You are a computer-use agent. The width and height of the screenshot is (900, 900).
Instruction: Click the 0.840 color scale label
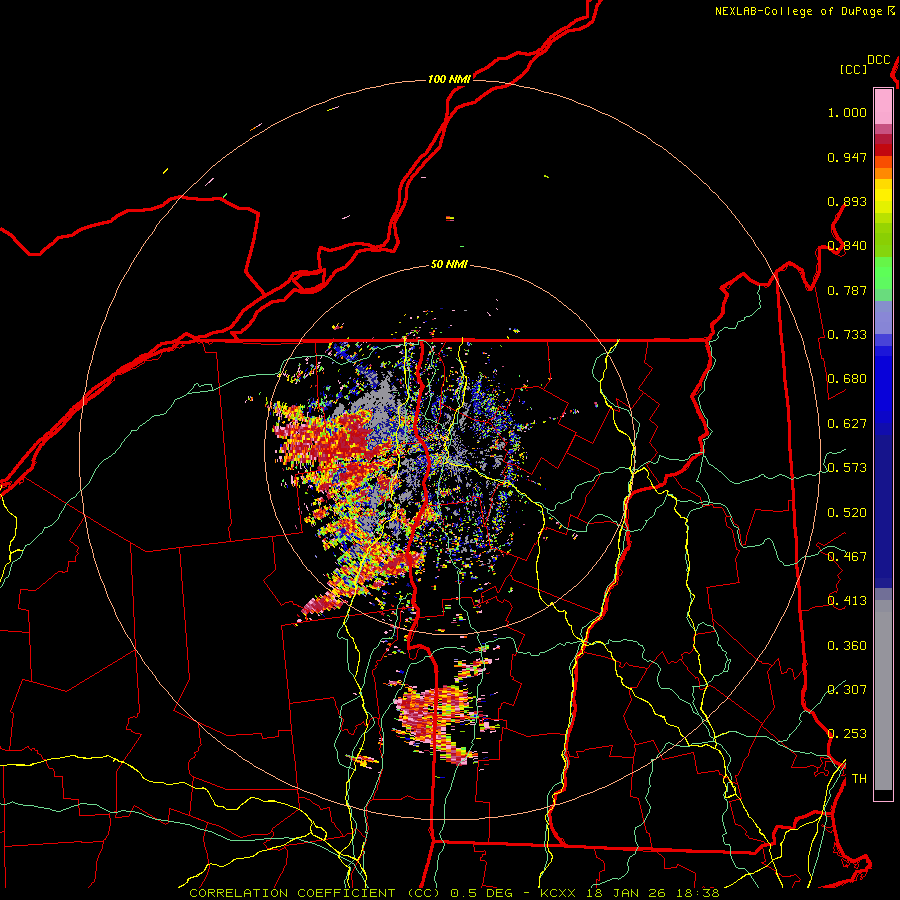pyautogui.click(x=847, y=246)
